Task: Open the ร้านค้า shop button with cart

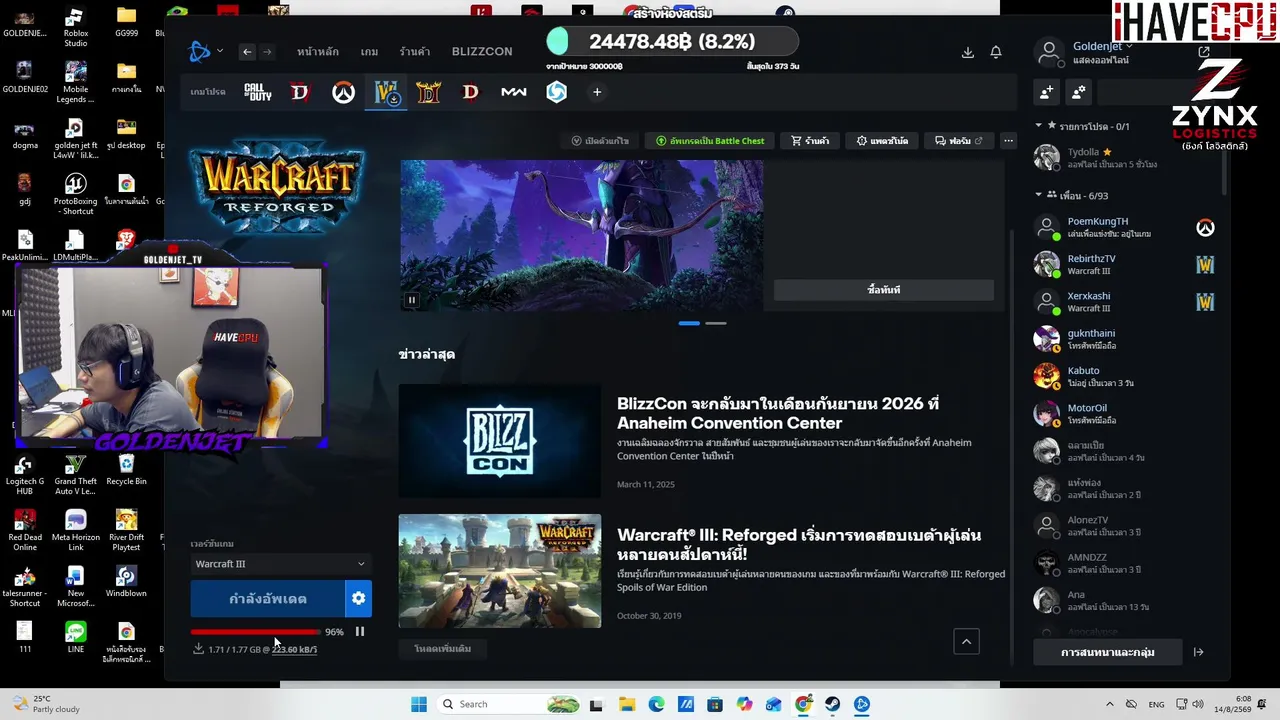Action: click(x=810, y=141)
